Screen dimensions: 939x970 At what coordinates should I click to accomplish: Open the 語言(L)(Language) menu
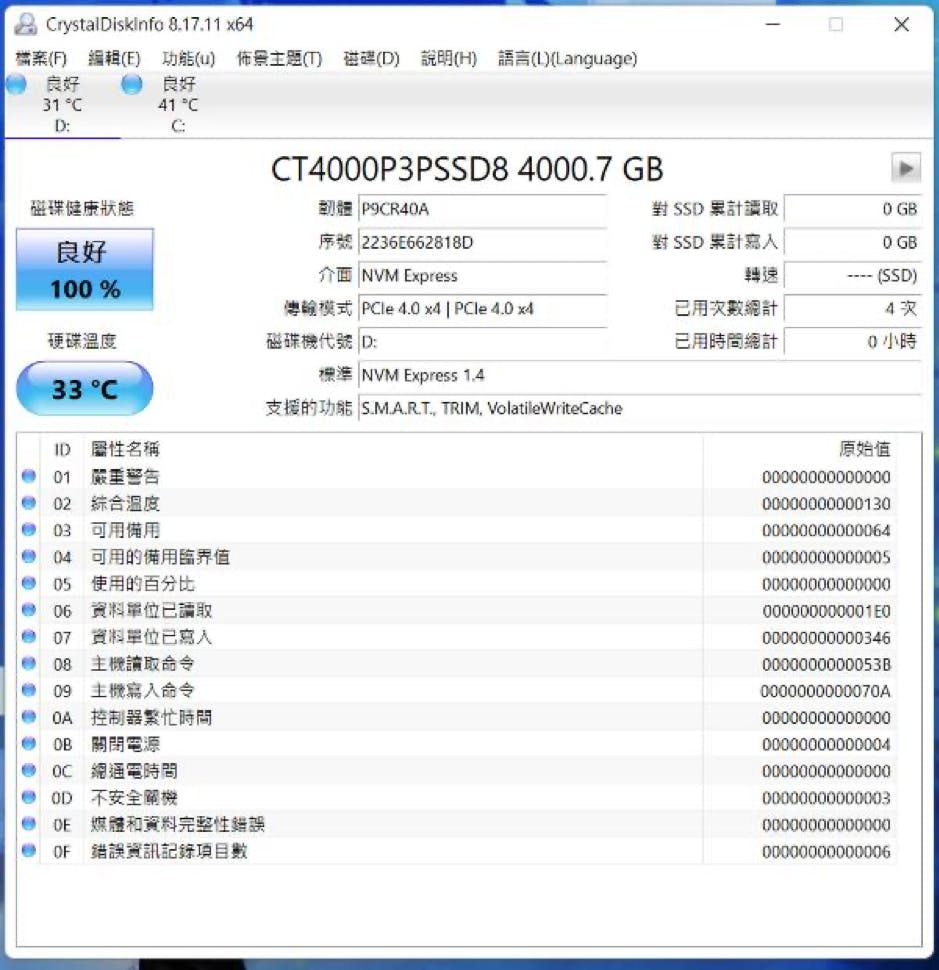tap(567, 58)
